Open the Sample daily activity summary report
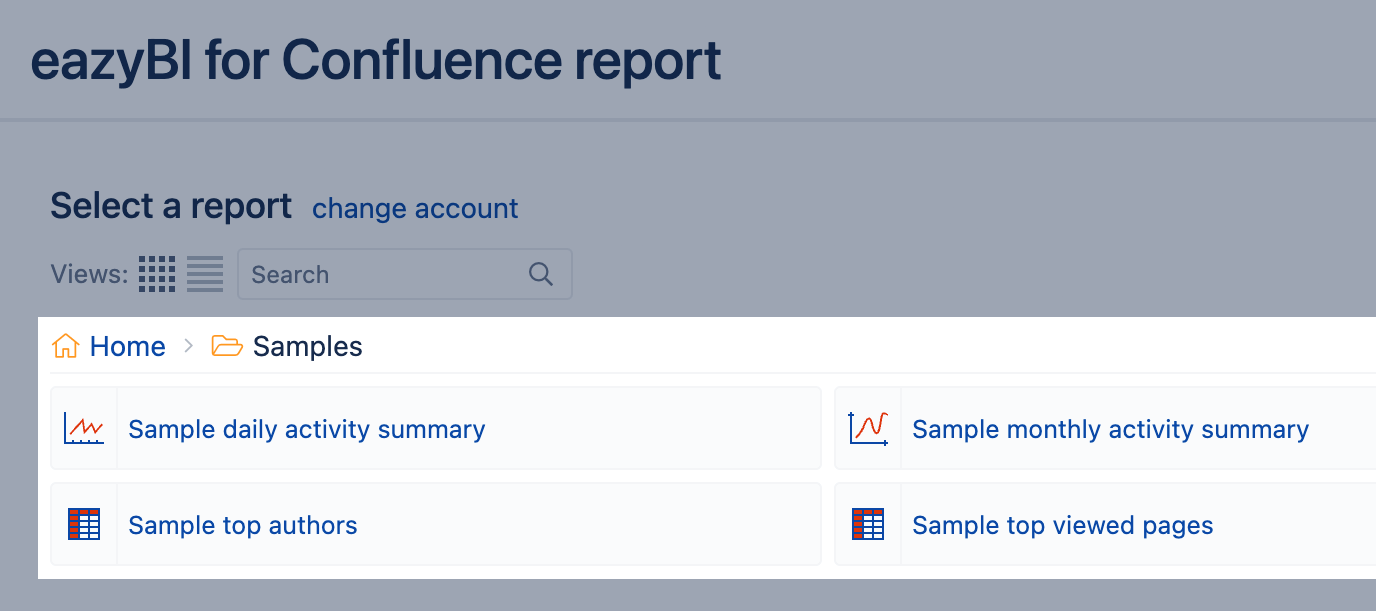Viewport: 1376px width, 611px height. (x=305, y=428)
